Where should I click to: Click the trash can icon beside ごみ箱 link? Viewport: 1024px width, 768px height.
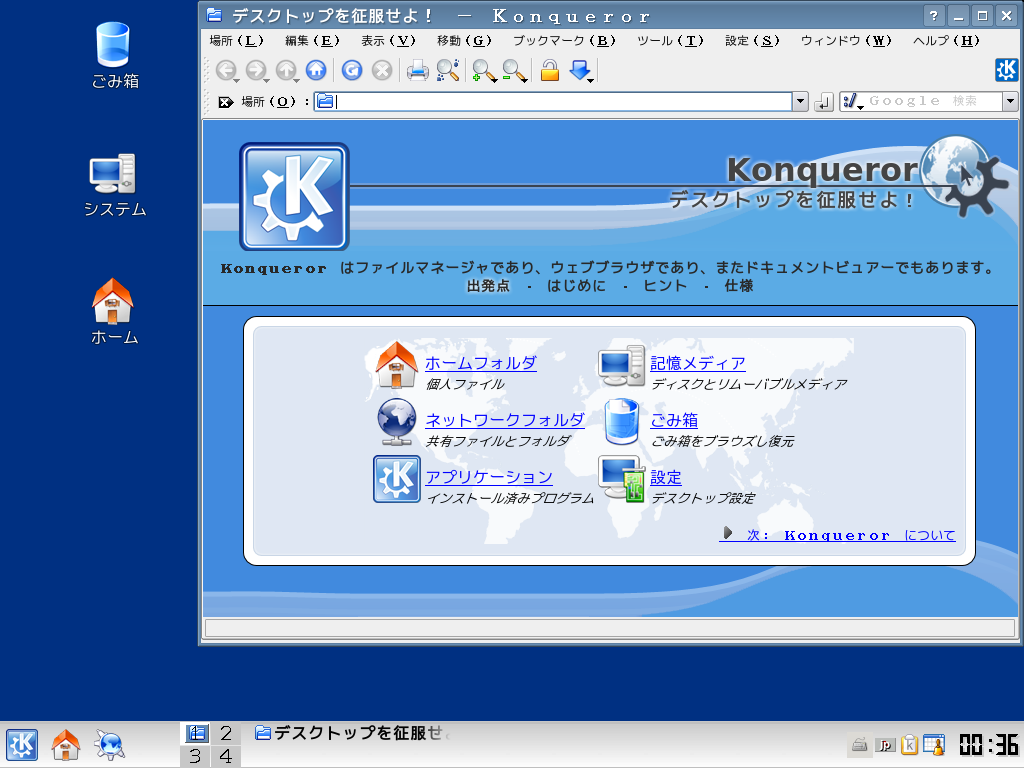(622, 422)
